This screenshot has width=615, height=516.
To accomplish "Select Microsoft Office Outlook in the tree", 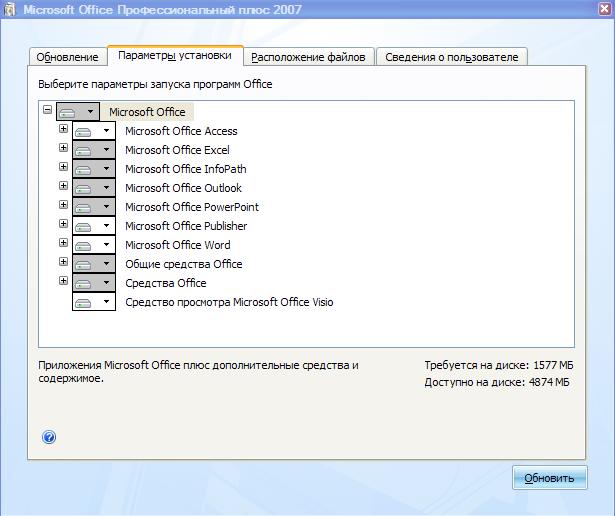I will pos(183,188).
